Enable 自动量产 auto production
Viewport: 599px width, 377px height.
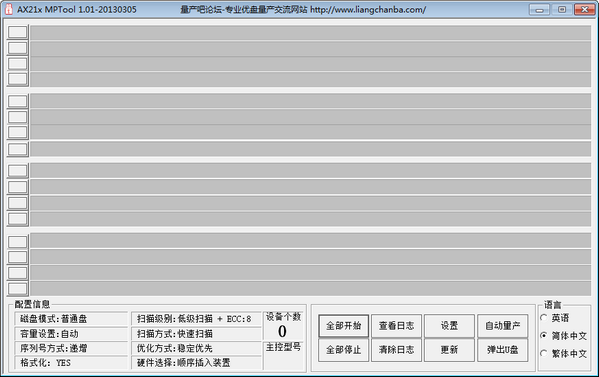coord(502,326)
